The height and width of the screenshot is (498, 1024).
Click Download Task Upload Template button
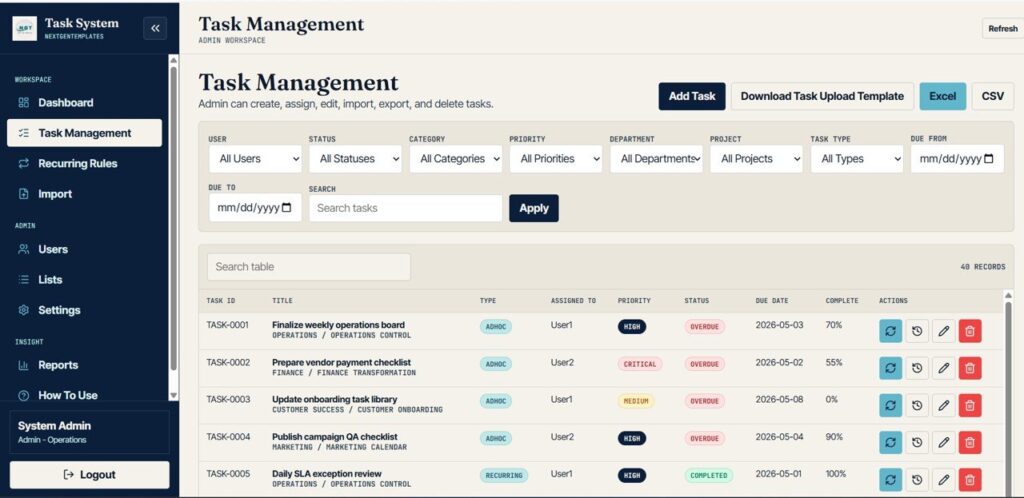pyautogui.click(x=822, y=96)
